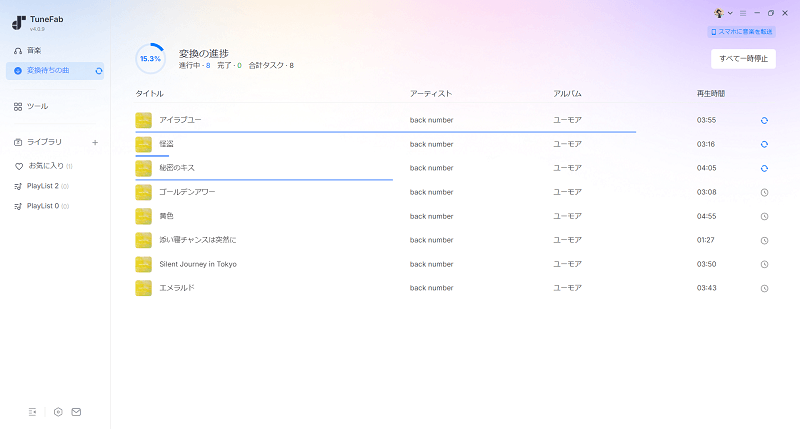Image resolution: width=800 pixels, height=429 pixels.
Task: Open settings hexagon icon at bottom
Action: pyautogui.click(x=58, y=412)
